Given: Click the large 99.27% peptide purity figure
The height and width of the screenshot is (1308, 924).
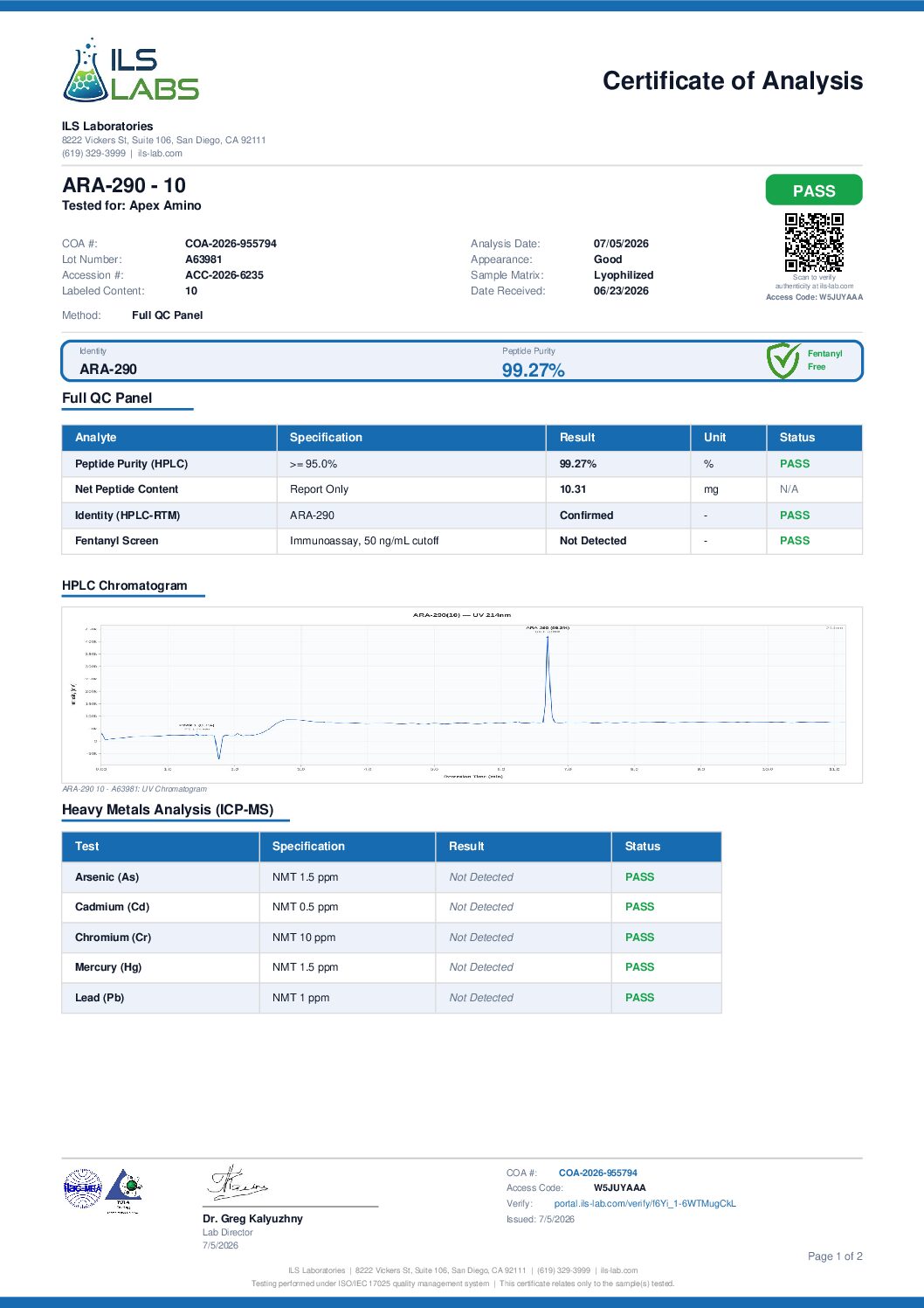Looking at the screenshot, I should tap(533, 370).
